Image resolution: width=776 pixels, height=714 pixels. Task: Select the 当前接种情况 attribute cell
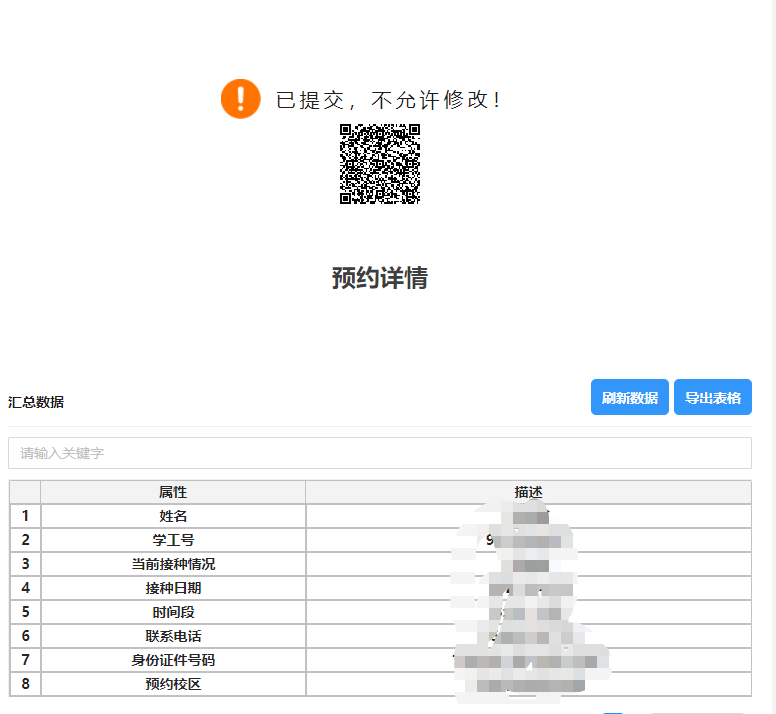point(173,564)
